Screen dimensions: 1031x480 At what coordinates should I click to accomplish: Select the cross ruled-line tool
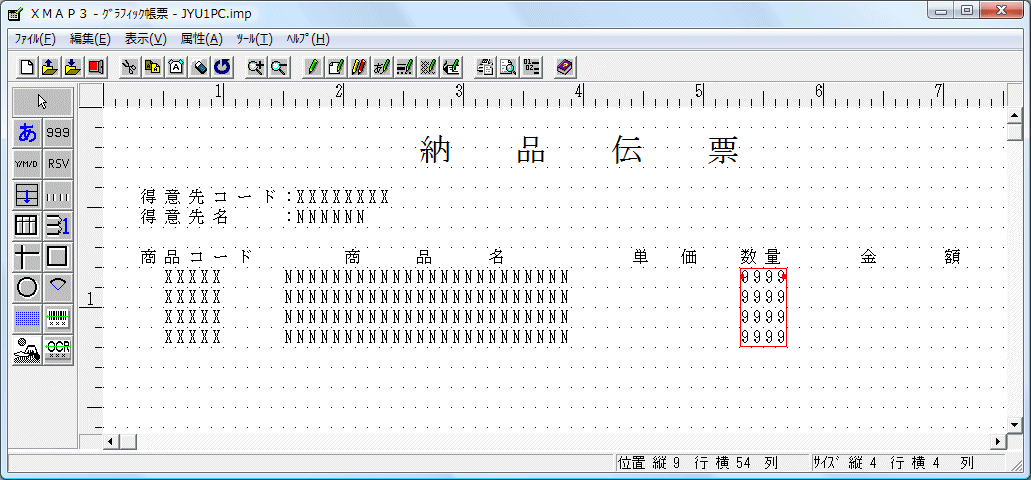(28, 256)
